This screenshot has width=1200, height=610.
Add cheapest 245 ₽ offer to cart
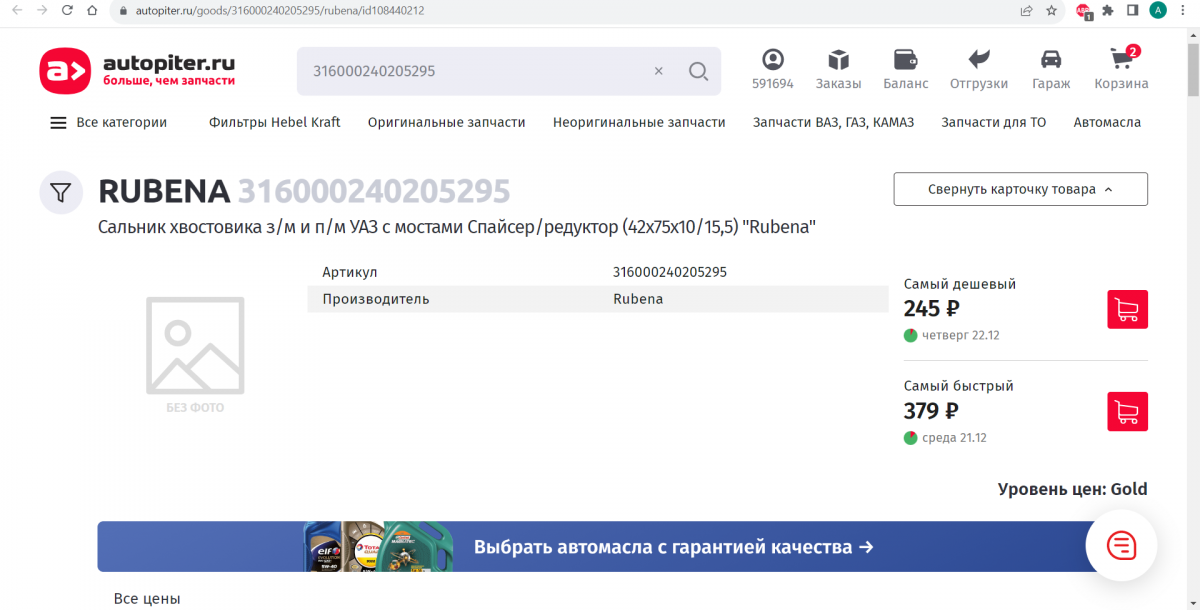(1127, 309)
